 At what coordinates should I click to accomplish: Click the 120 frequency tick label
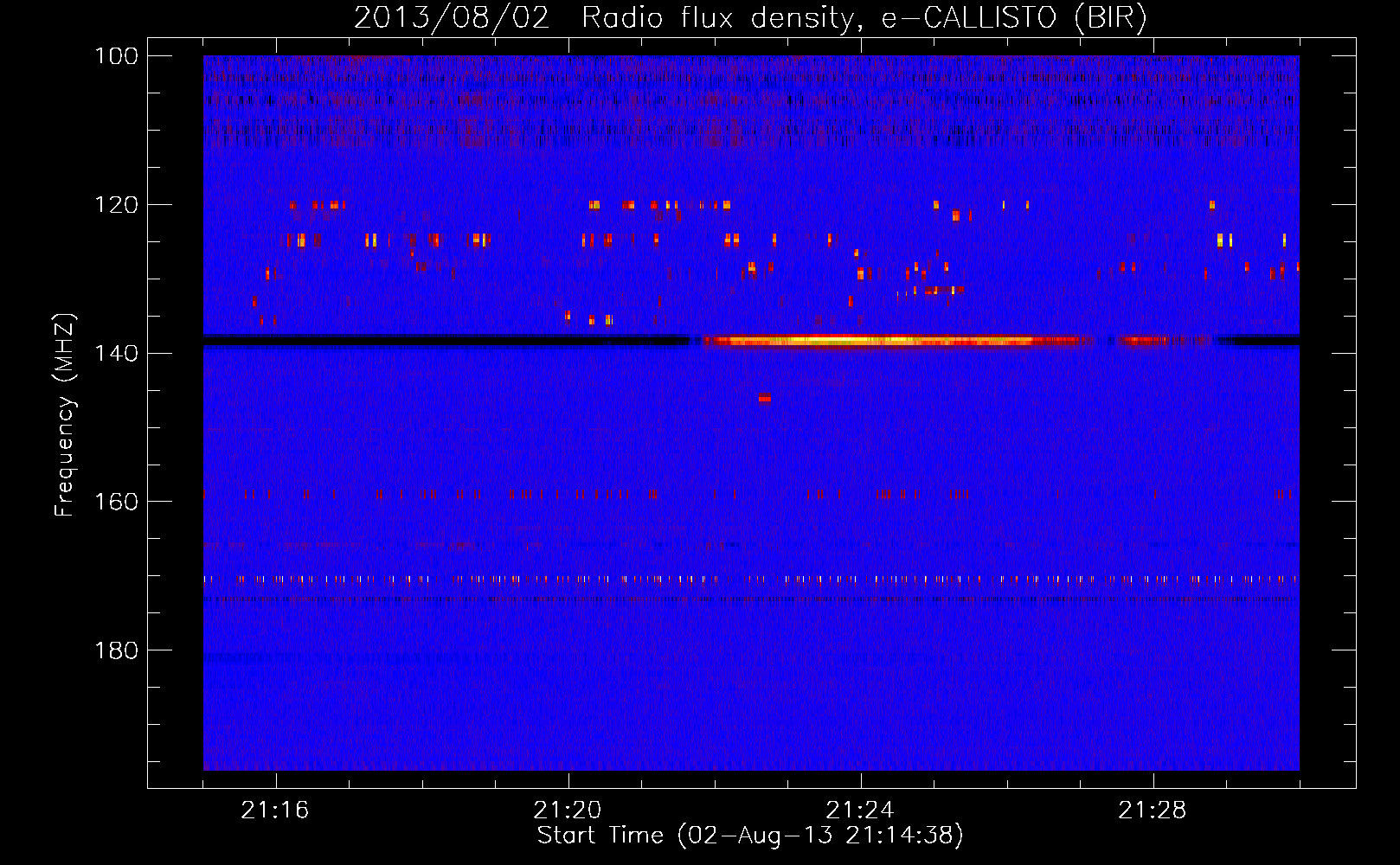[116, 205]
